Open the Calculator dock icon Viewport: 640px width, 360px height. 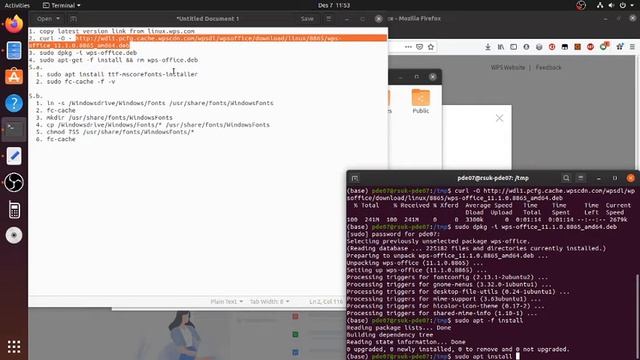pyautogui.click(x=14, y=210)
